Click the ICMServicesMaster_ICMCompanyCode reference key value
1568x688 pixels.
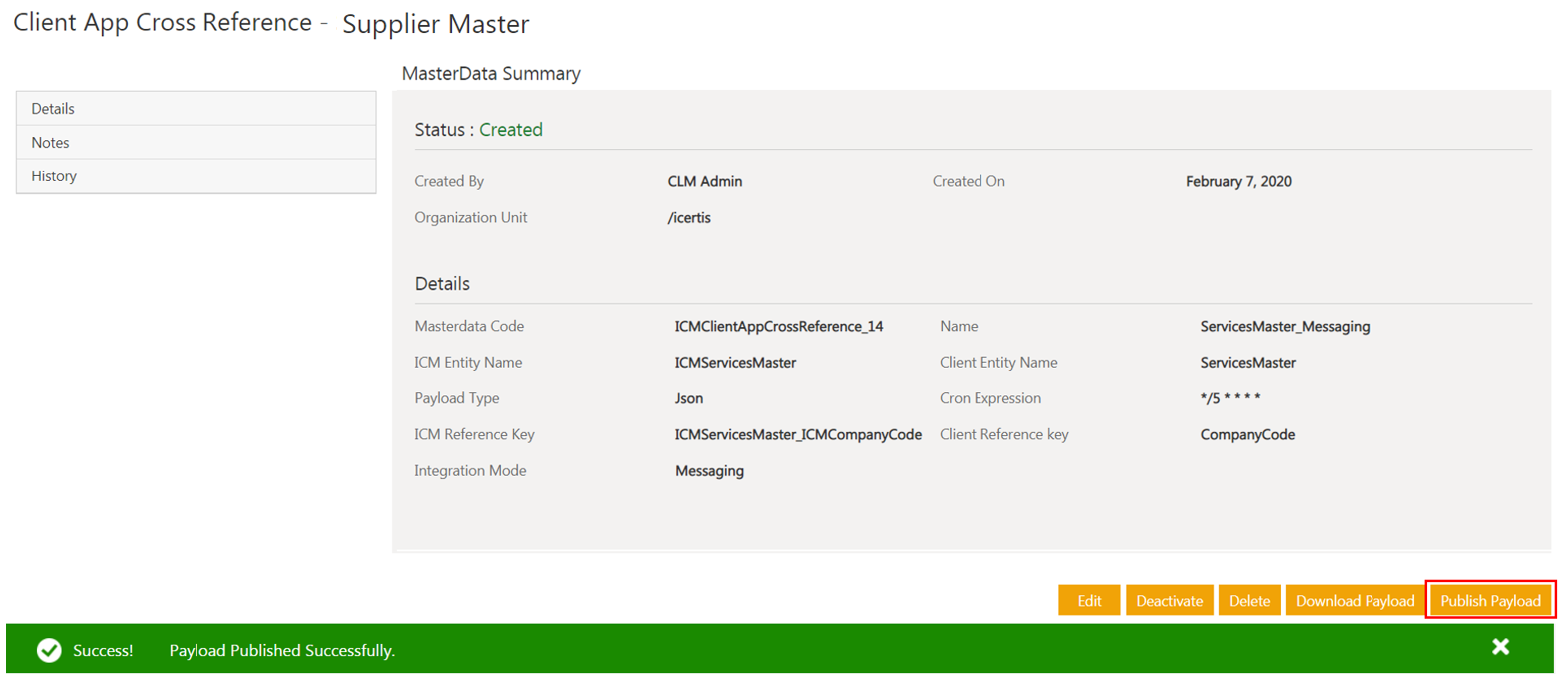pyautogui.click(x=797, y=435)
